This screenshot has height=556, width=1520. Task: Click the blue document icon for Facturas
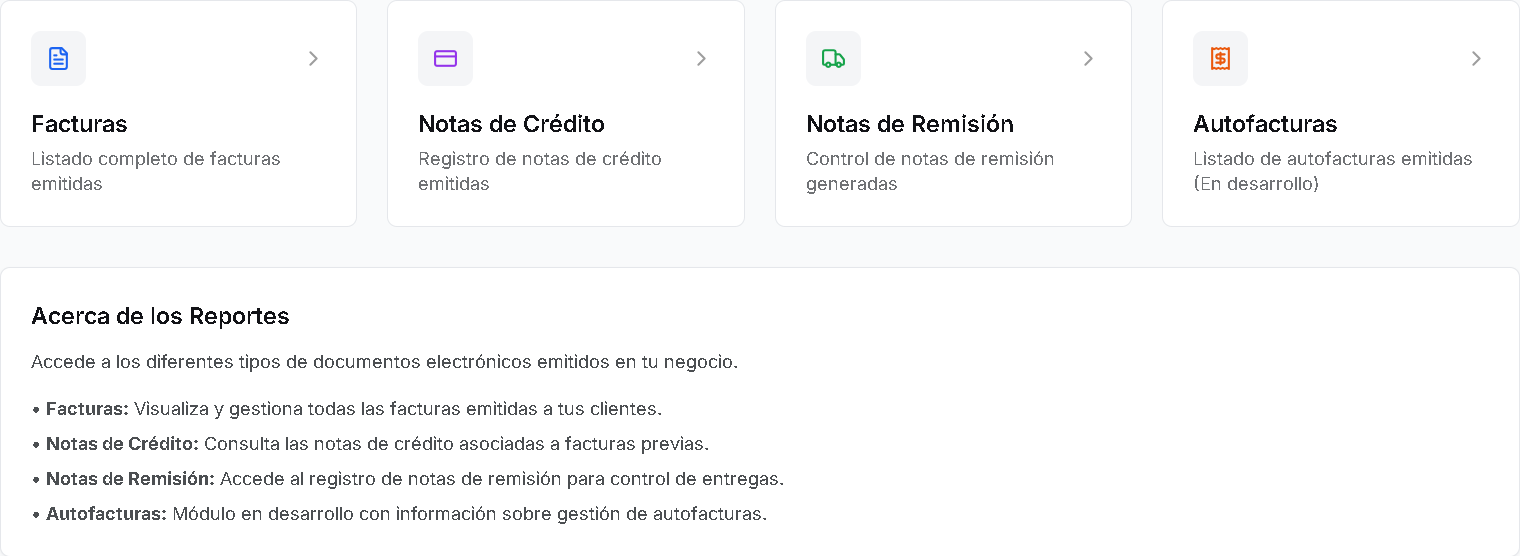click(x=58, y=58)
